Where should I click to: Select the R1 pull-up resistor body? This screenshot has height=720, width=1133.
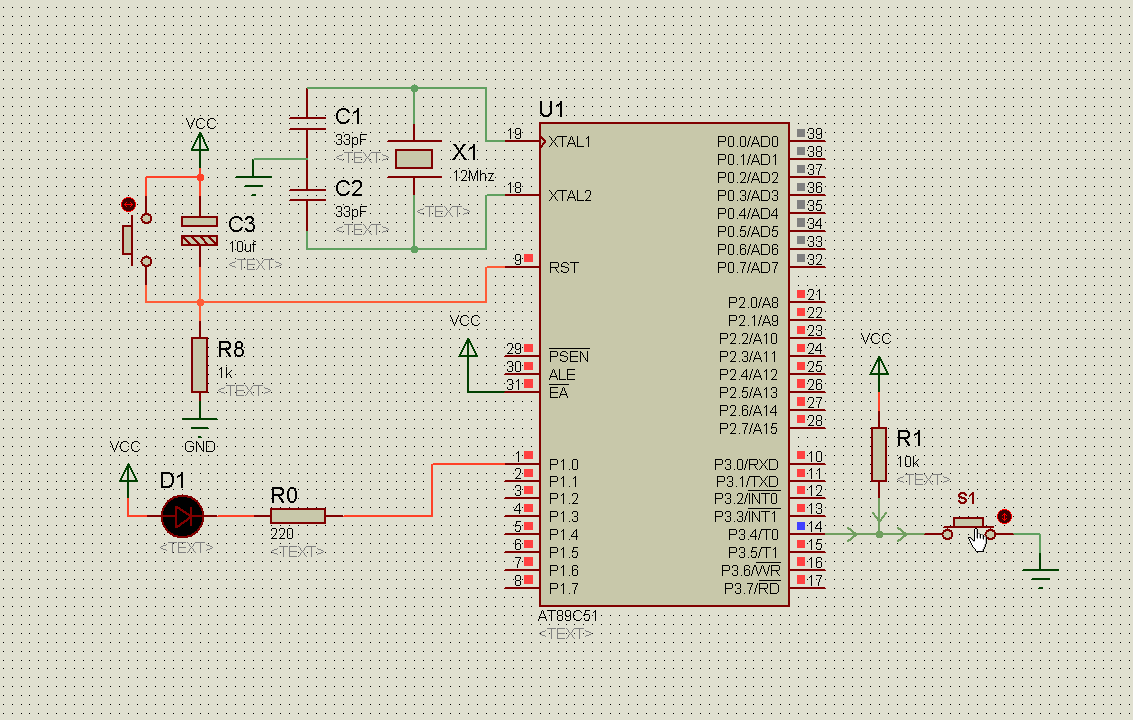pos(879,455)
